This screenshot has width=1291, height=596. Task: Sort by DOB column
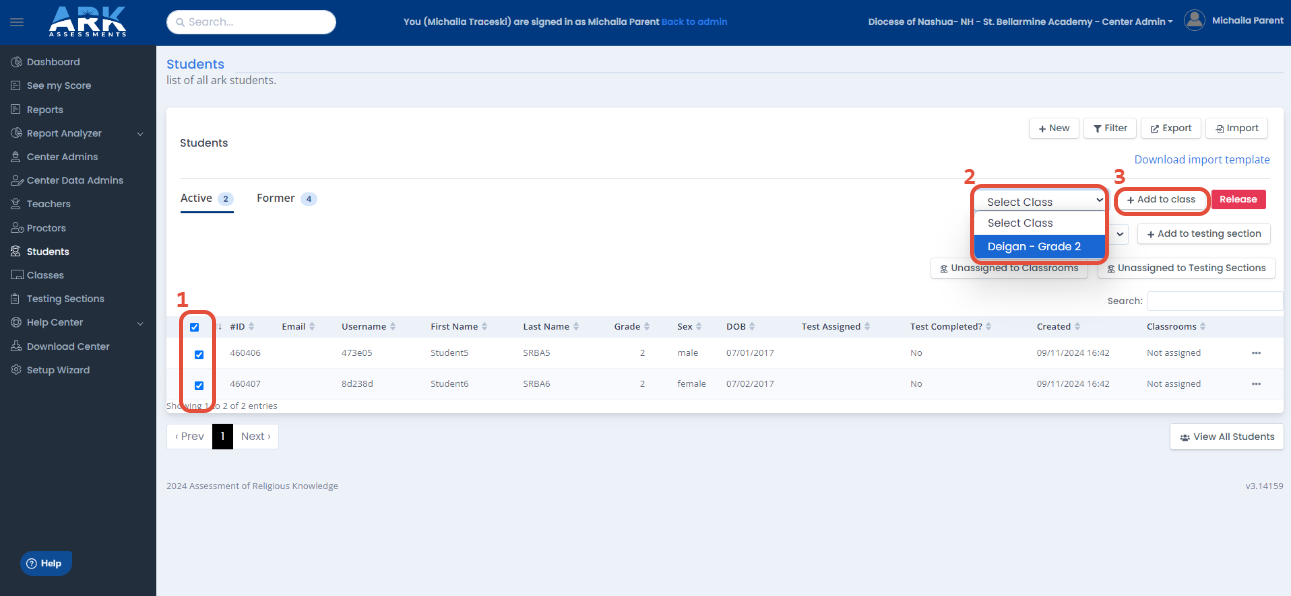(742, 327)
